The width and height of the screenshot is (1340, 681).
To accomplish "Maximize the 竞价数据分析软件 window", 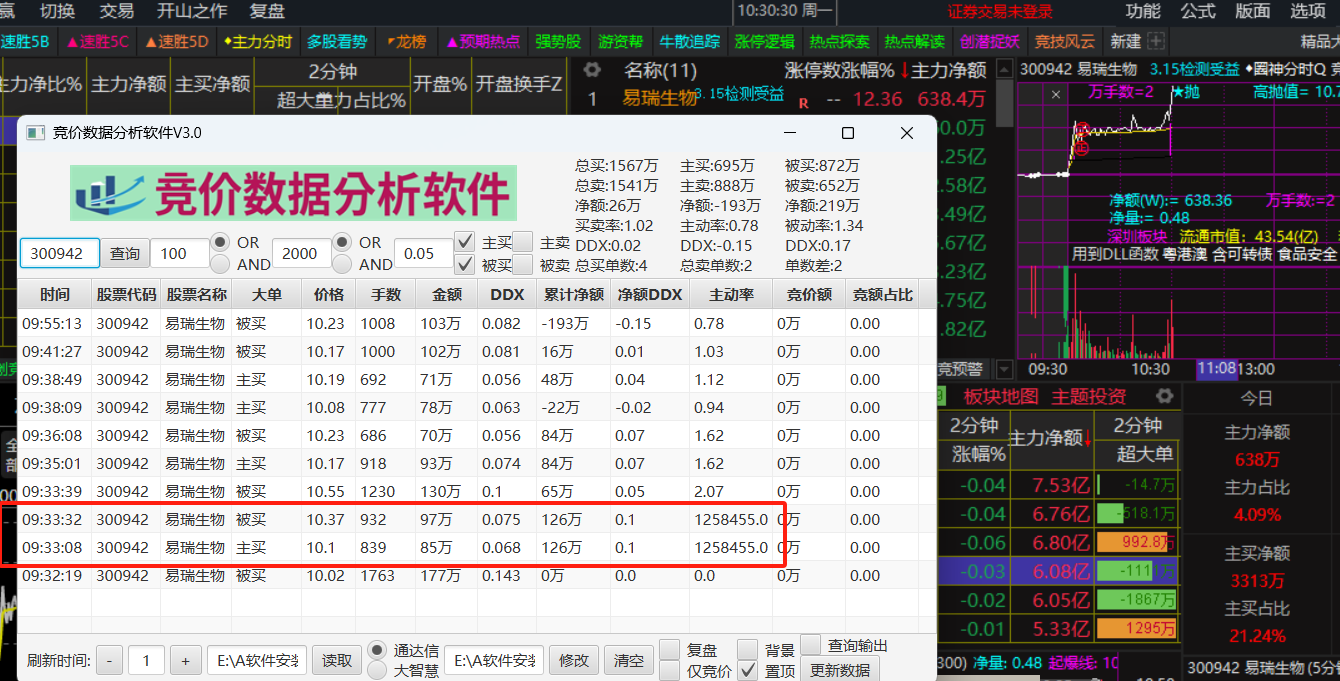I will (848, 133).
